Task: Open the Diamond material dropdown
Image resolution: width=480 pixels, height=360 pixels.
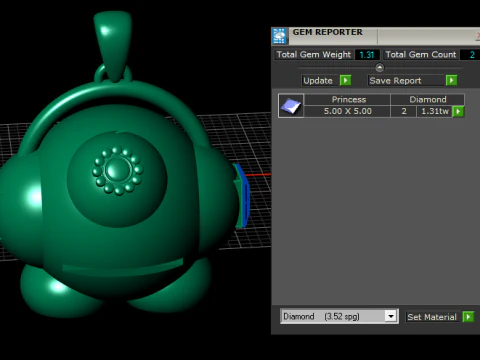Action: coord(390,316)
